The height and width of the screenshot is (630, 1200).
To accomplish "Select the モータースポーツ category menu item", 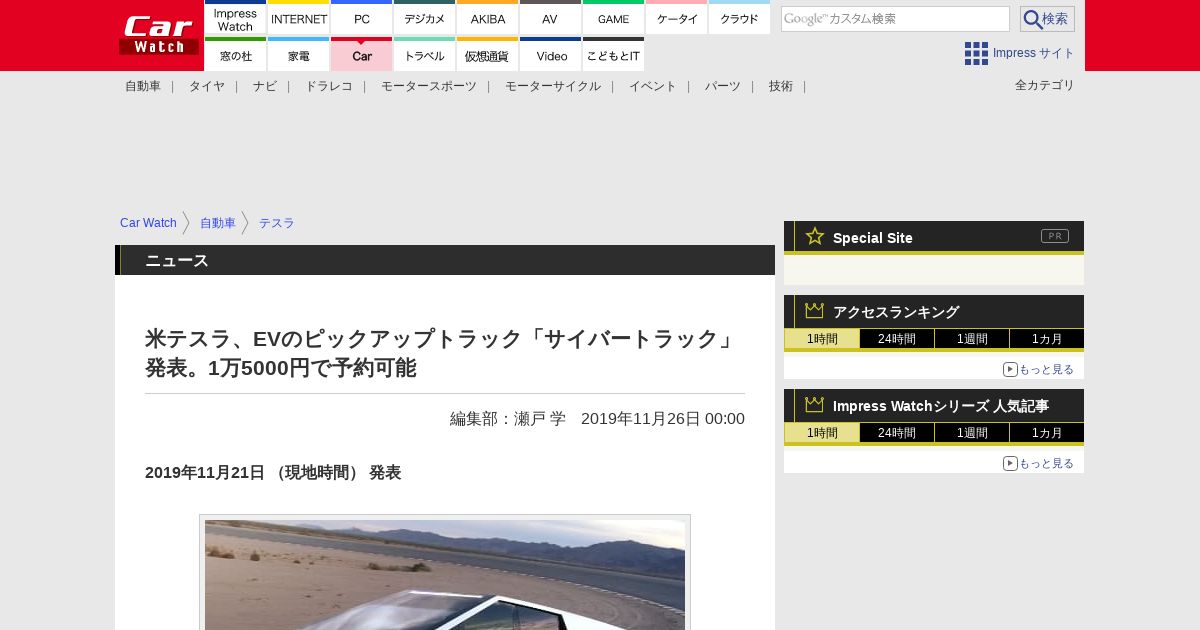I will (429, 86).
